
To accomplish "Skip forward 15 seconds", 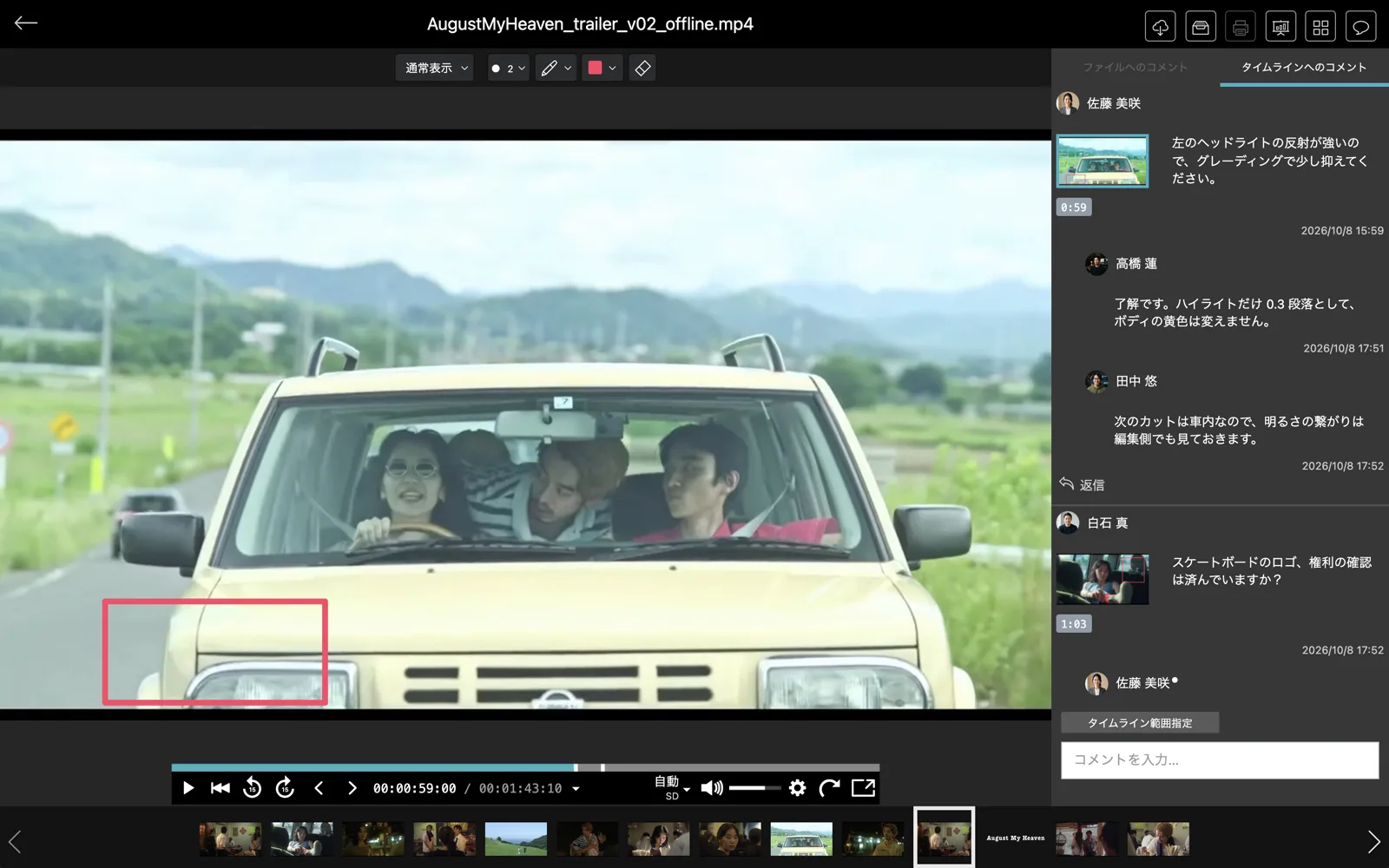I will coord(285,787).
